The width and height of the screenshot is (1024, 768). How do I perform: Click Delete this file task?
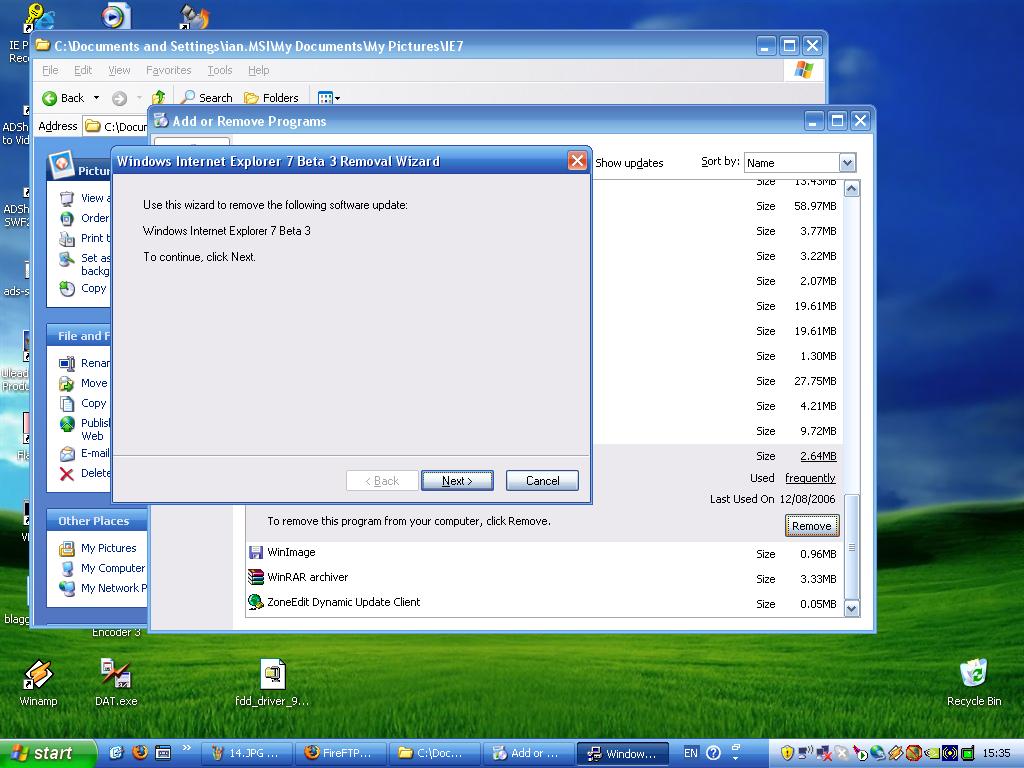85,473
